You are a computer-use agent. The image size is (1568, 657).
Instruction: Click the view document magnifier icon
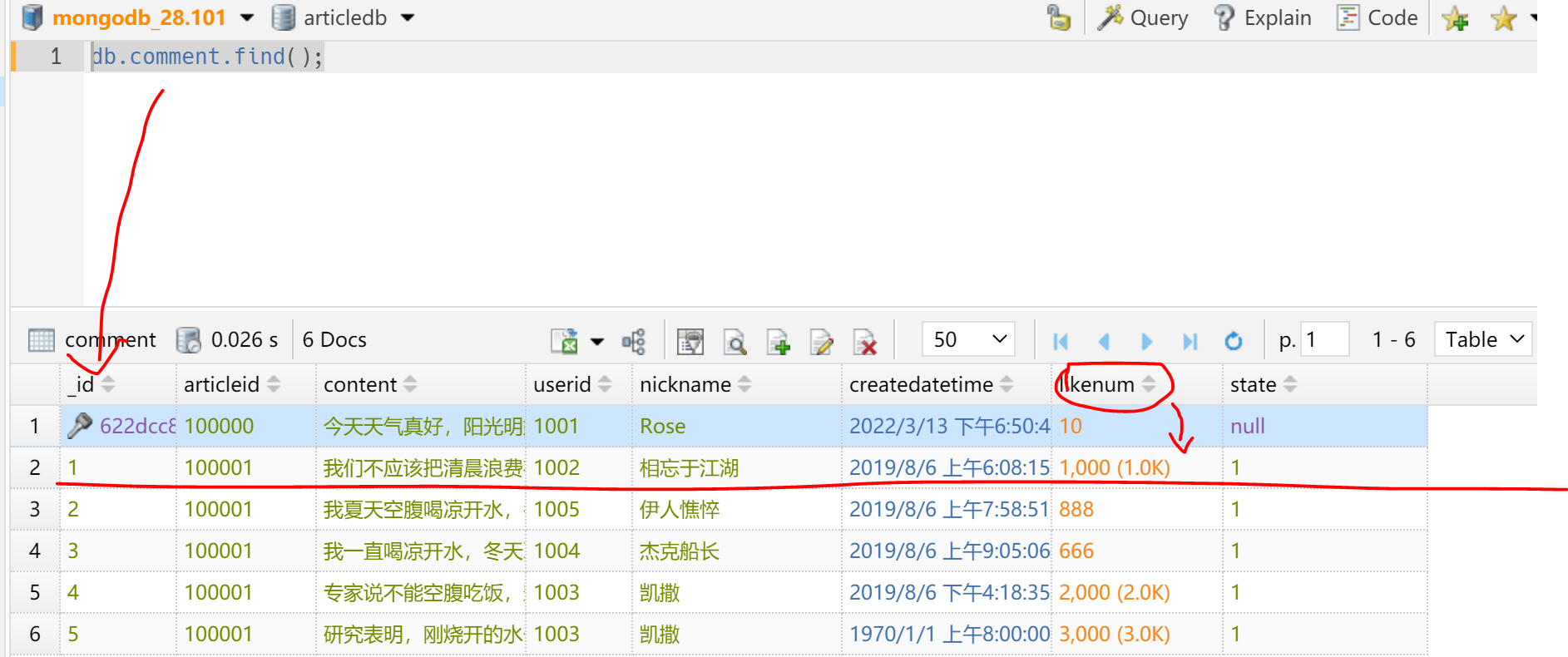click(x=735, y=341)
